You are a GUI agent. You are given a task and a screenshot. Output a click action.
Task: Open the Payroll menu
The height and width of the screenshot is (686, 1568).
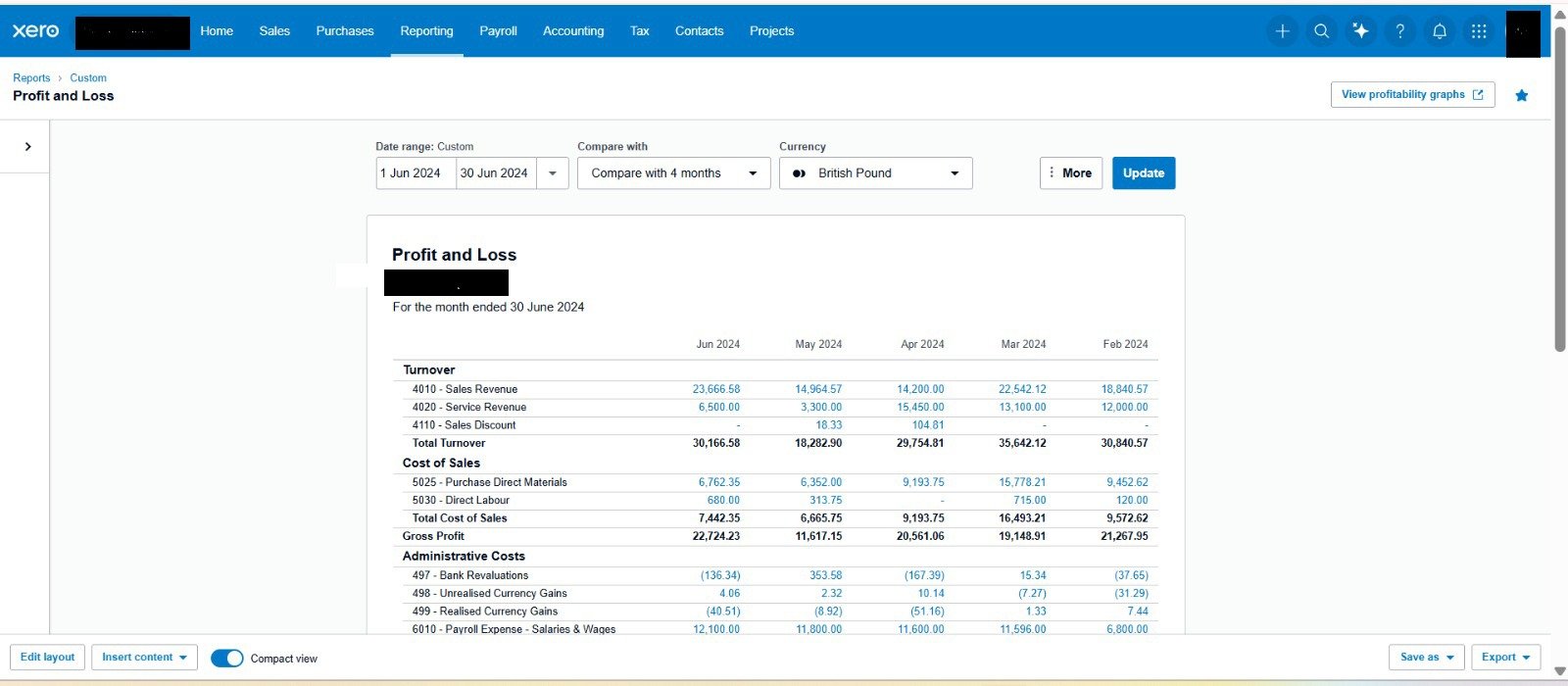[x=498, y=31]
